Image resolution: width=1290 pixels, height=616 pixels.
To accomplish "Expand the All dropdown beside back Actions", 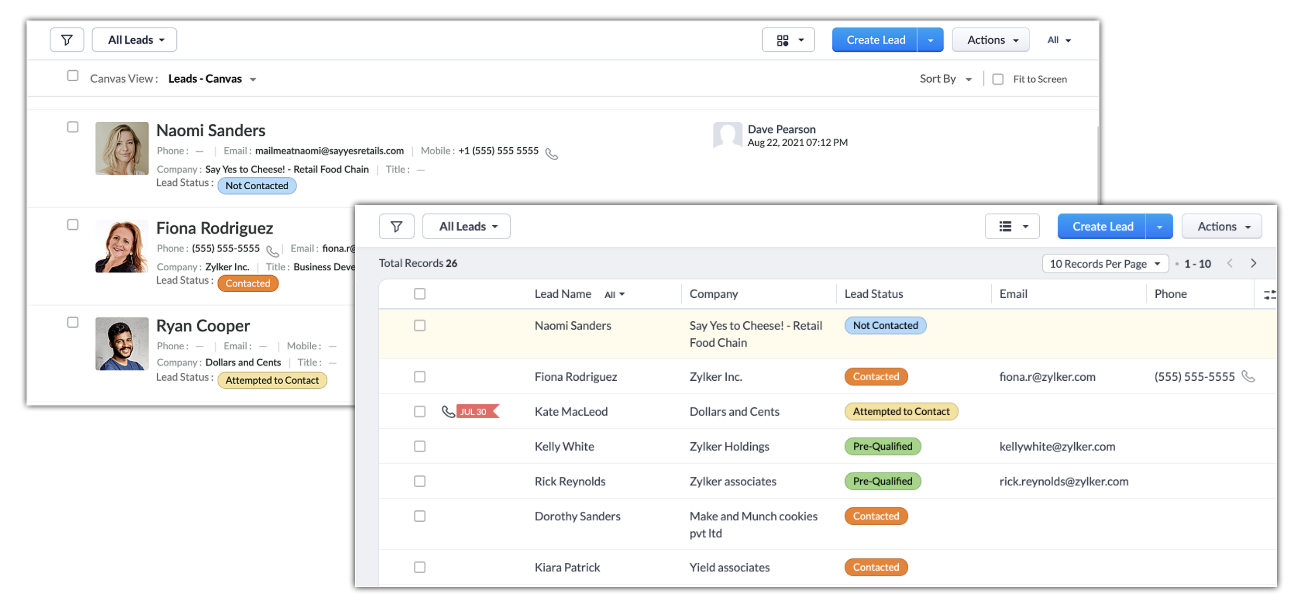I will point(1059,40).
